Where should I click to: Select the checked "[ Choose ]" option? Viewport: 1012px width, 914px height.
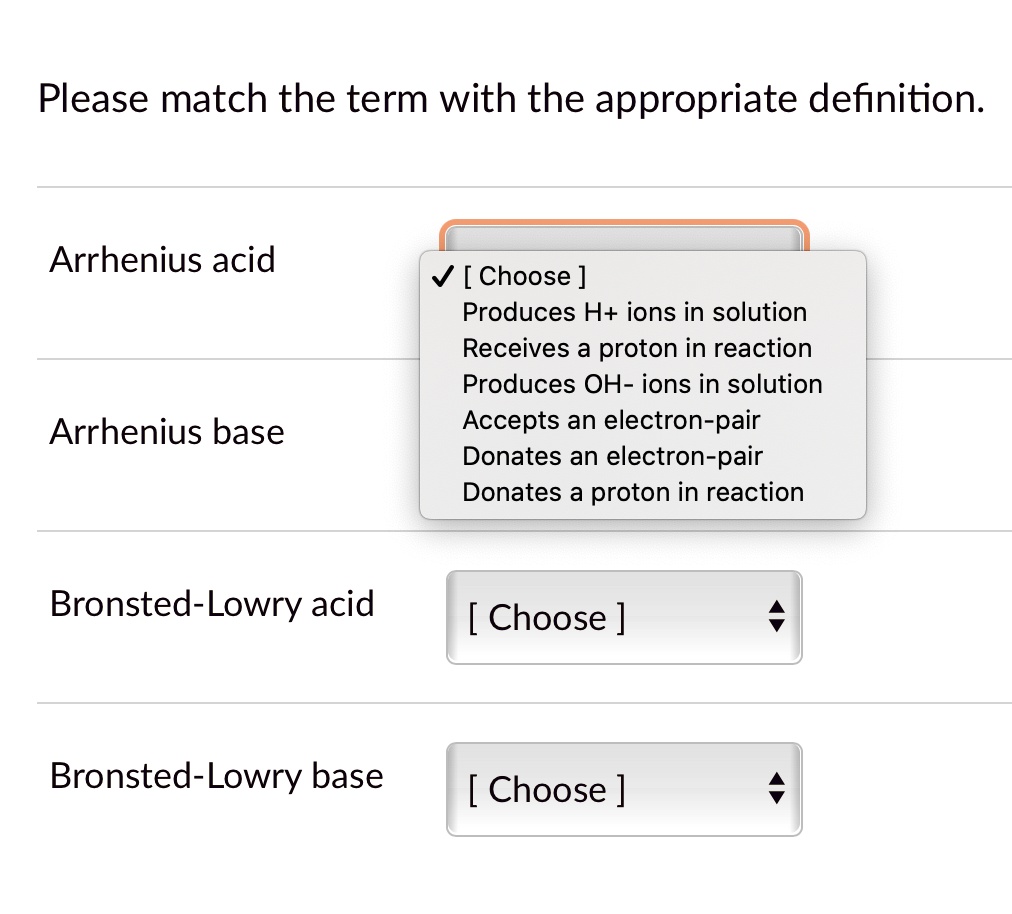(x=524, y=276)
